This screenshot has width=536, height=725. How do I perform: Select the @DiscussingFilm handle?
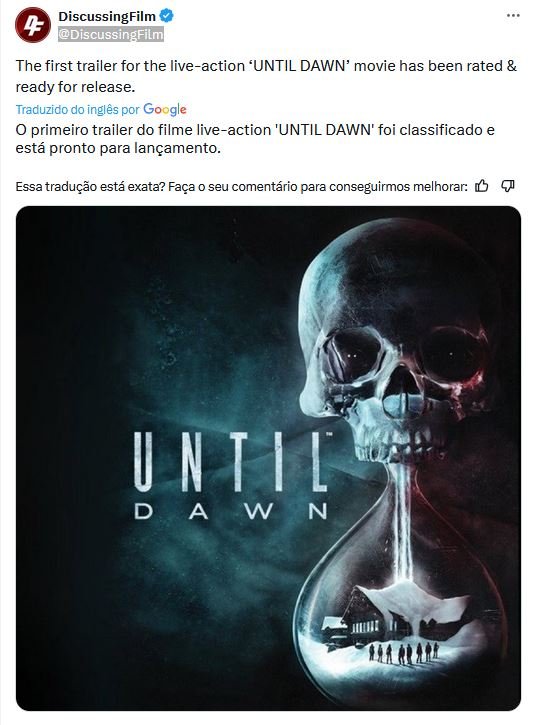click(111, 35)
